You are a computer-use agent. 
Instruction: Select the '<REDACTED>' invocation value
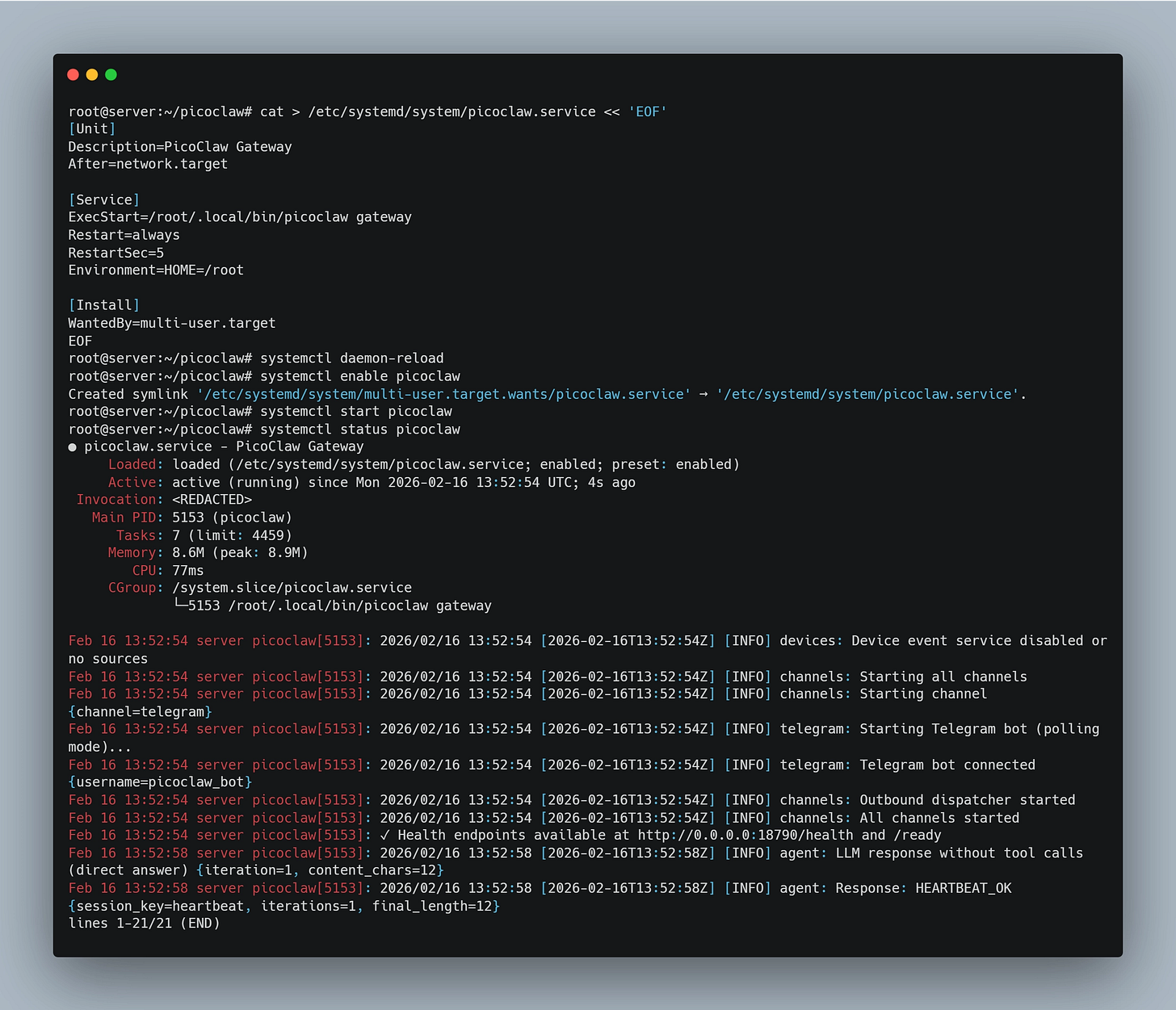click(x=212, y=500)
